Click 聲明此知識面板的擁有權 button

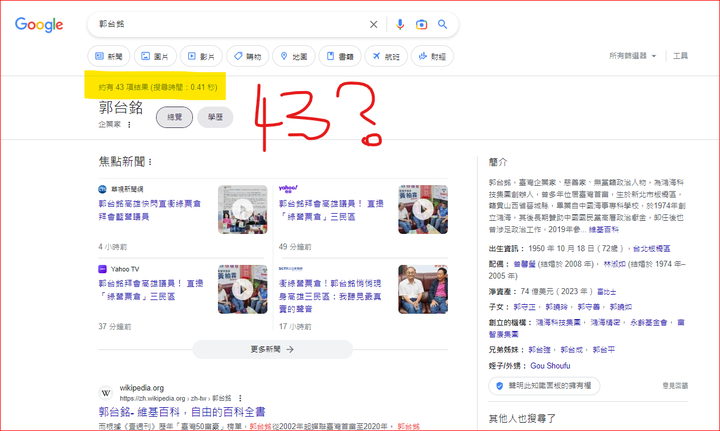[544, 386]
